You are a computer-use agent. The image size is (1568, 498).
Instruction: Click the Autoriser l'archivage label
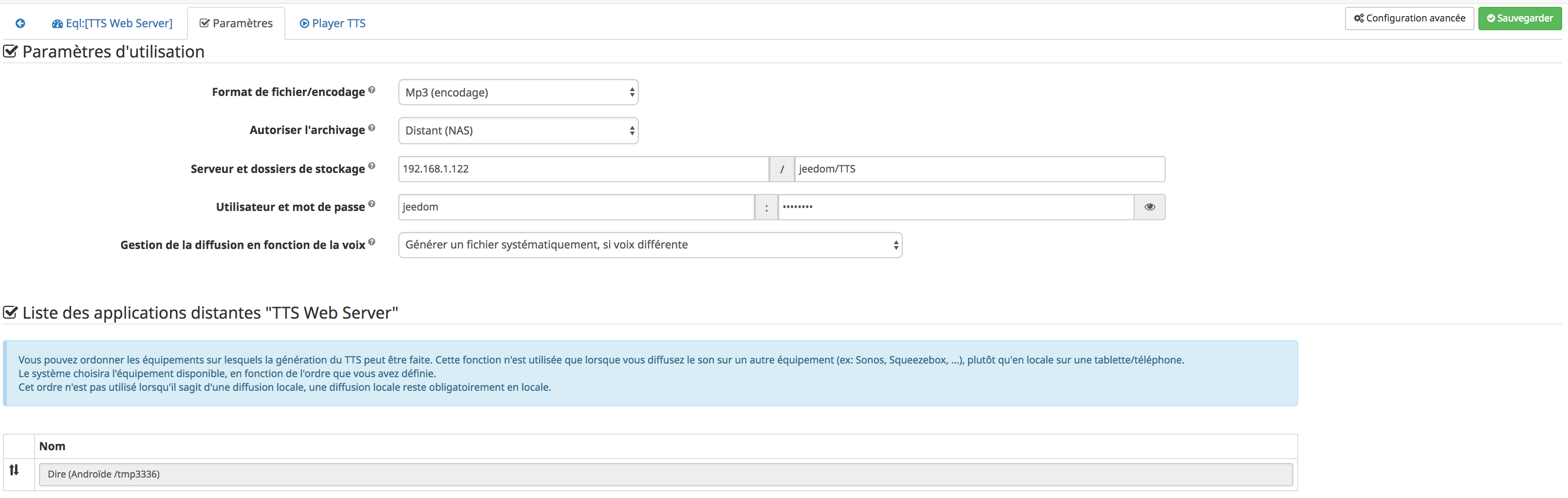pos(307,130)
